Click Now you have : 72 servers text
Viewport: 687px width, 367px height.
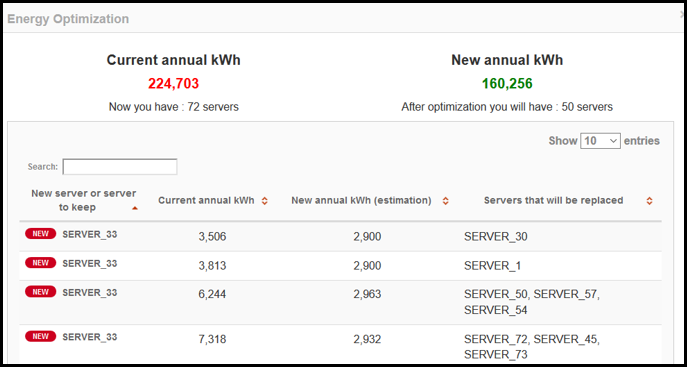click(x=174, y=107)
